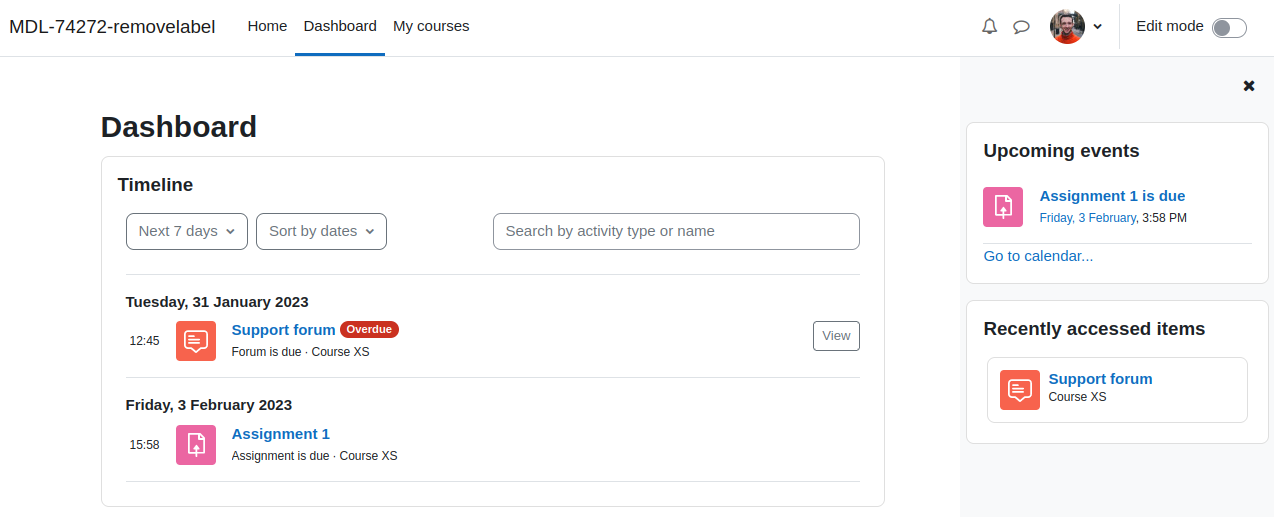This screenshot has height=517, width=1274.
Task: Click the Assignment 1 icon in Timeline
Action: 196,445
